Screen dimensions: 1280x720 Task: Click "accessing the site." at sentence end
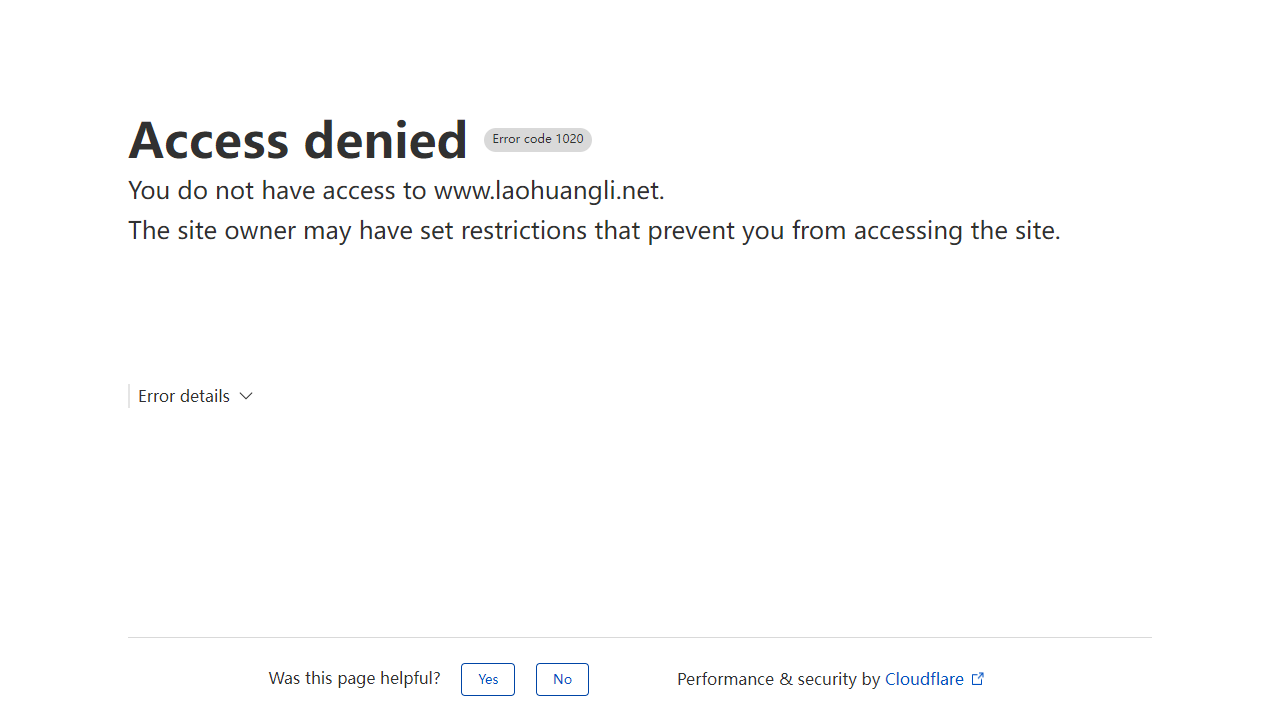[x=957, y=231]
